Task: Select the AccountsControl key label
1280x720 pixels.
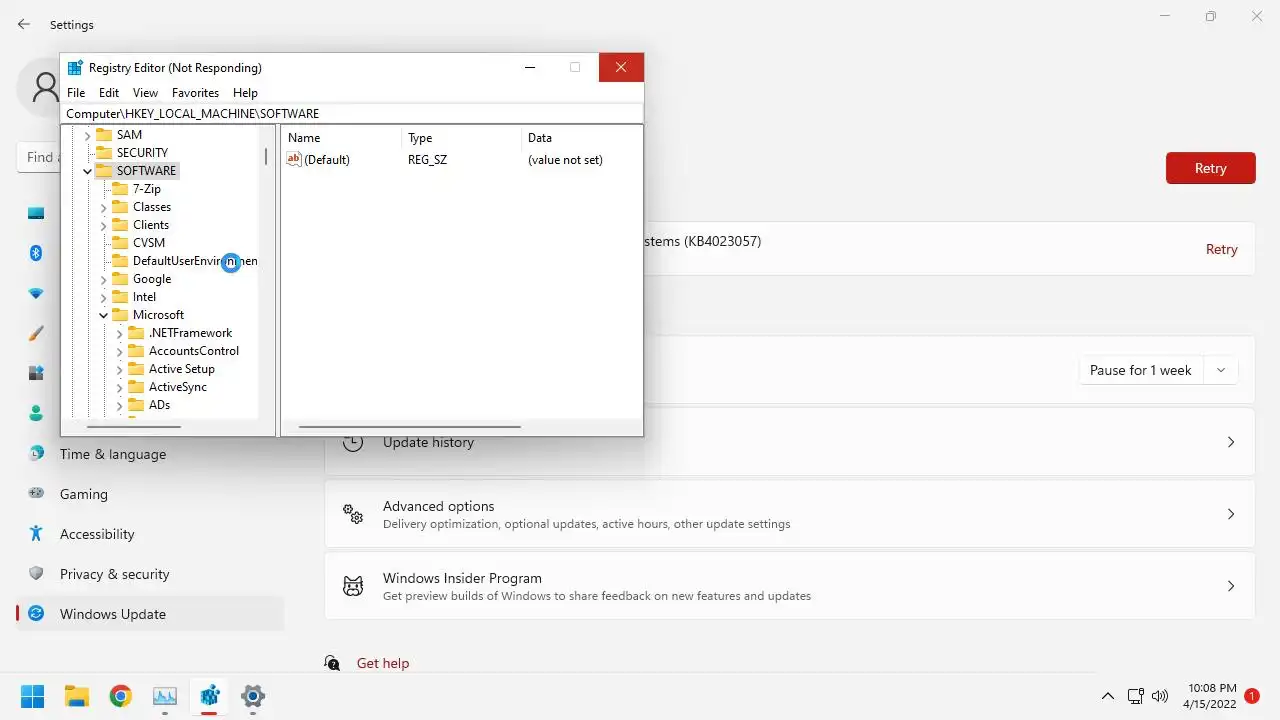Action: pyautogui.click(x=194, y=351)
